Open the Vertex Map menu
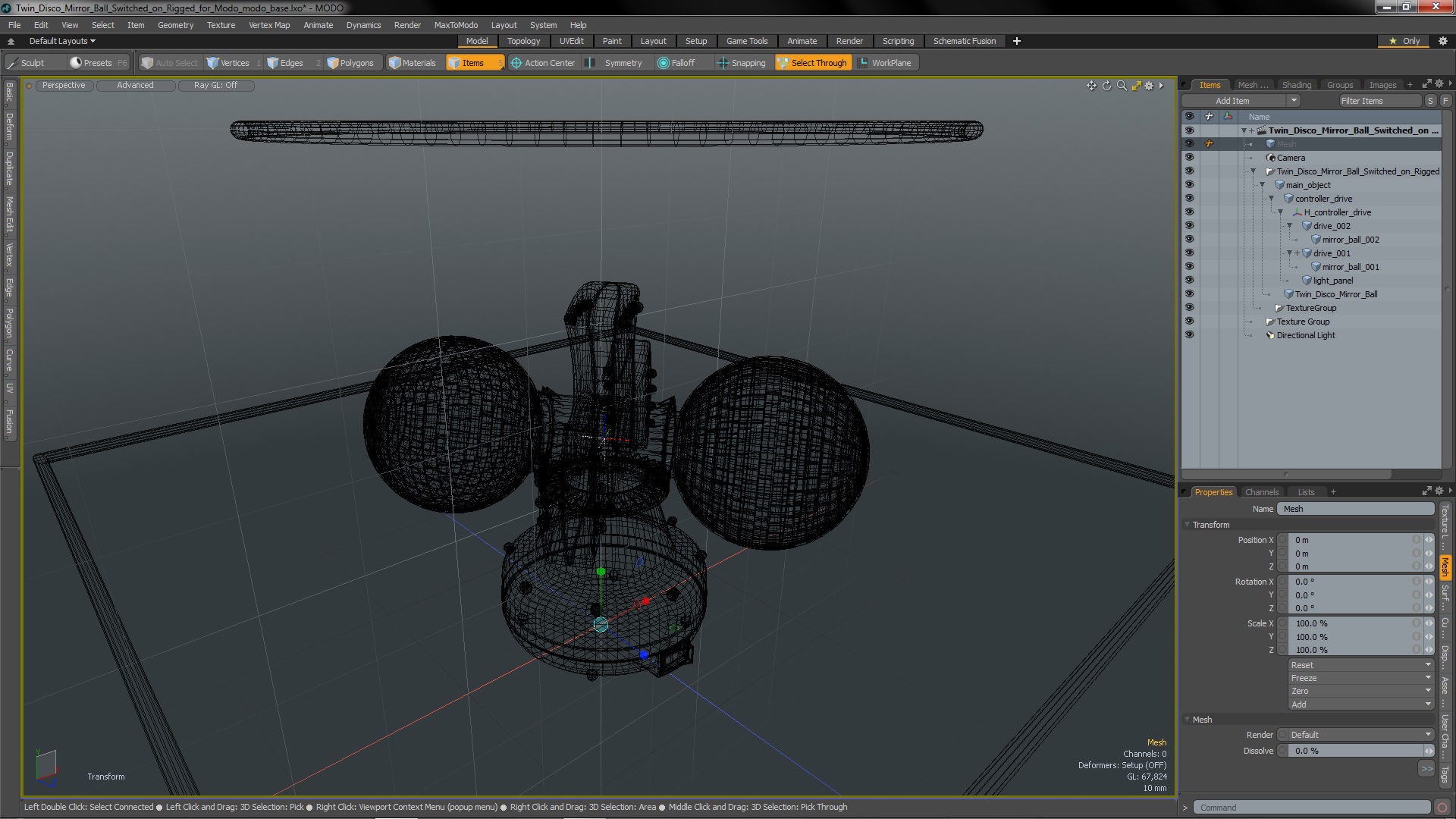Viewport: 1456px width, 819px height. coord(269,25)
